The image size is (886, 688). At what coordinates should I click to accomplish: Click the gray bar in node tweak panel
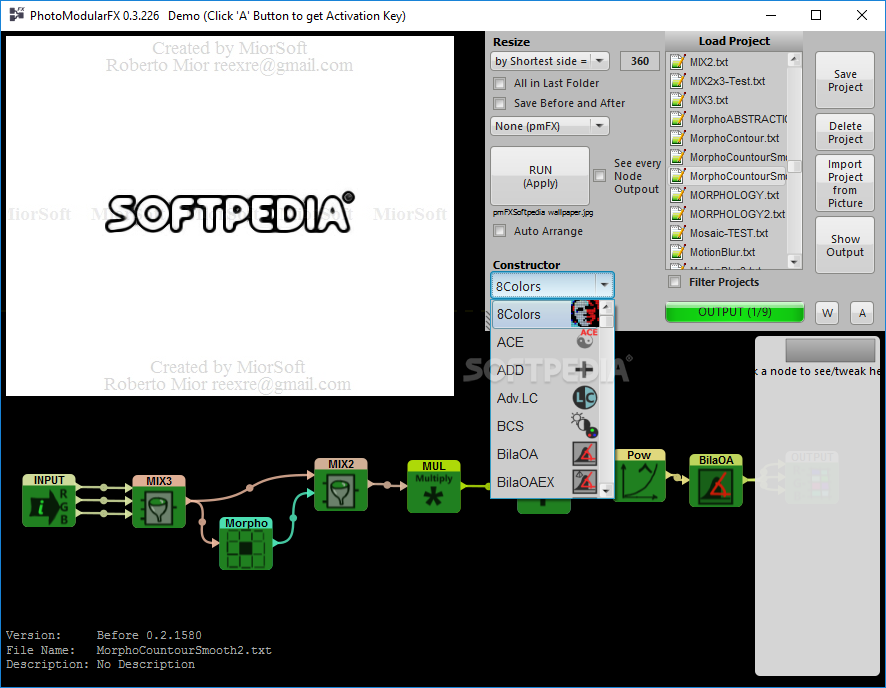pos(830,350)
